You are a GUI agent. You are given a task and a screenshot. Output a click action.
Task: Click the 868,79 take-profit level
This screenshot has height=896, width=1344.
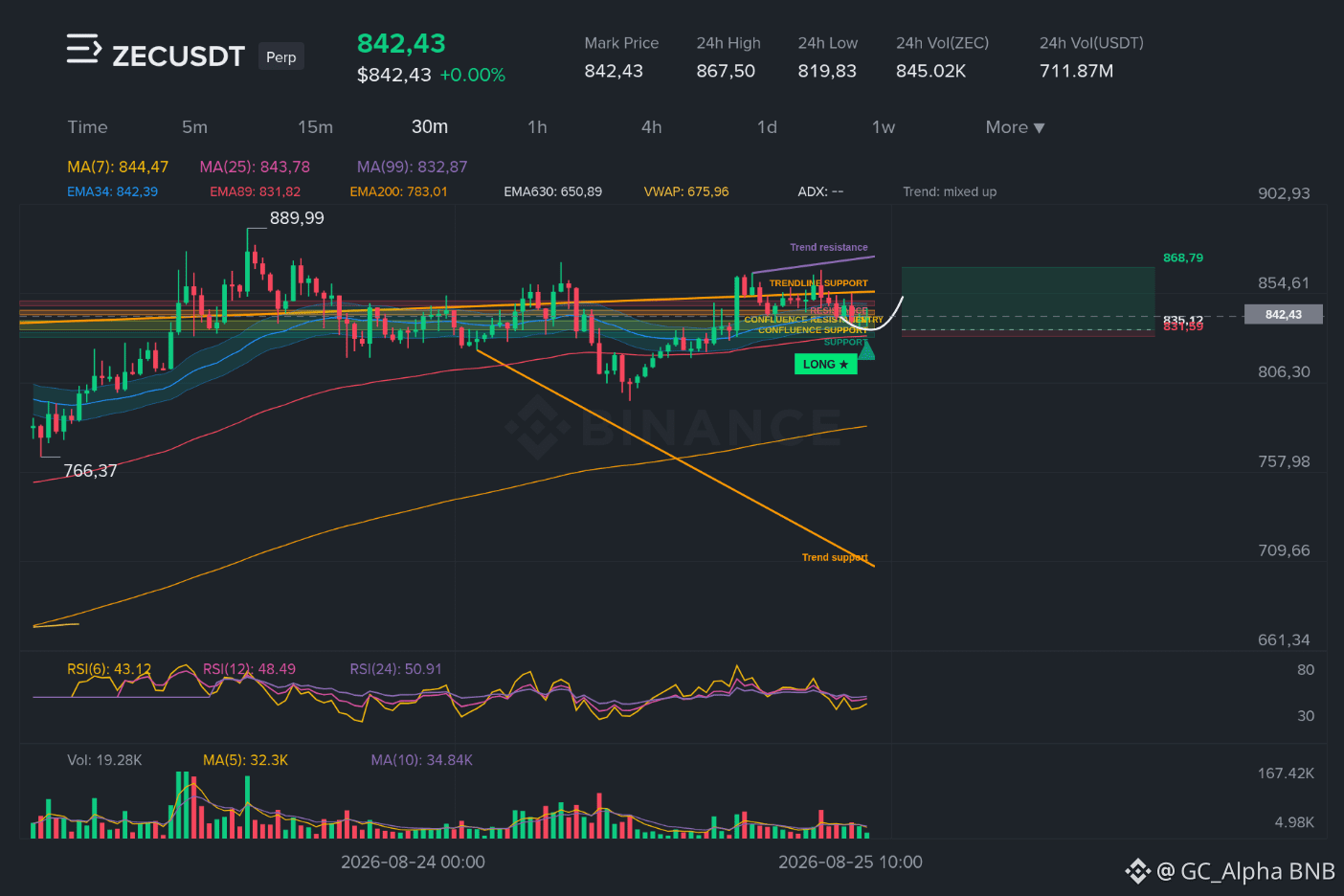click(x=1183, y=258)
